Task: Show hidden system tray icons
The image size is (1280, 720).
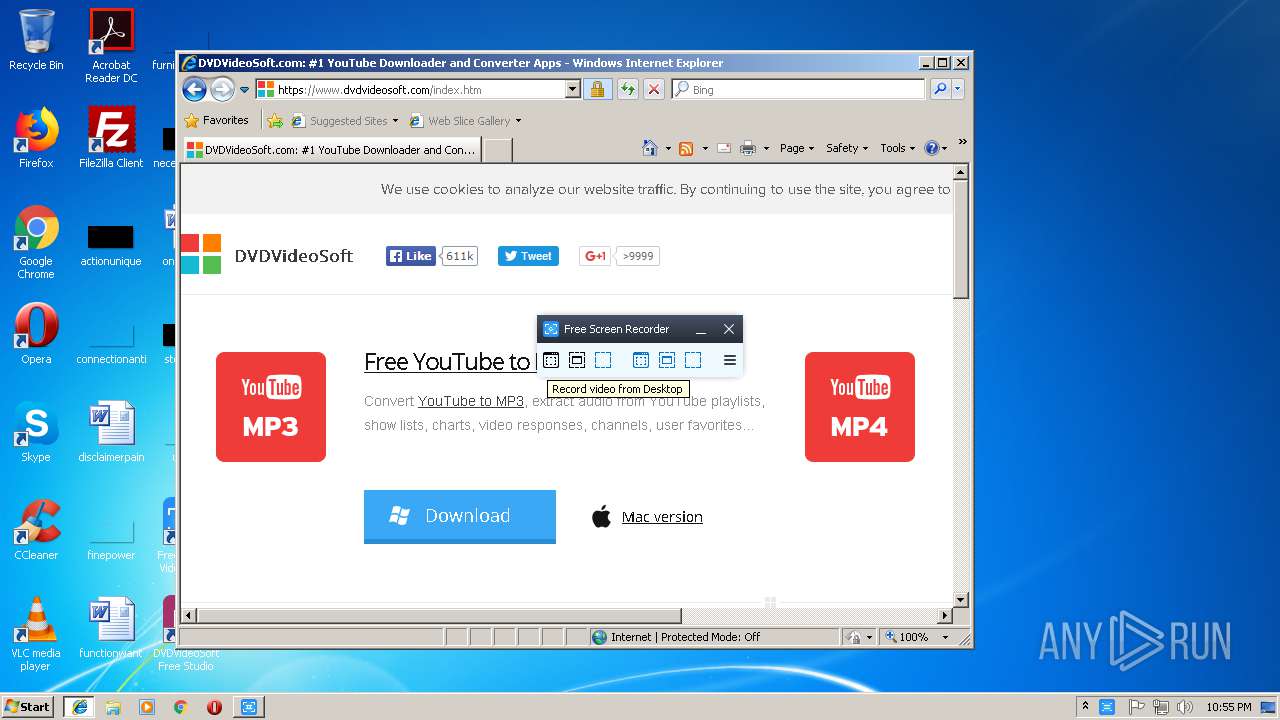Action: pos(1085,706)
